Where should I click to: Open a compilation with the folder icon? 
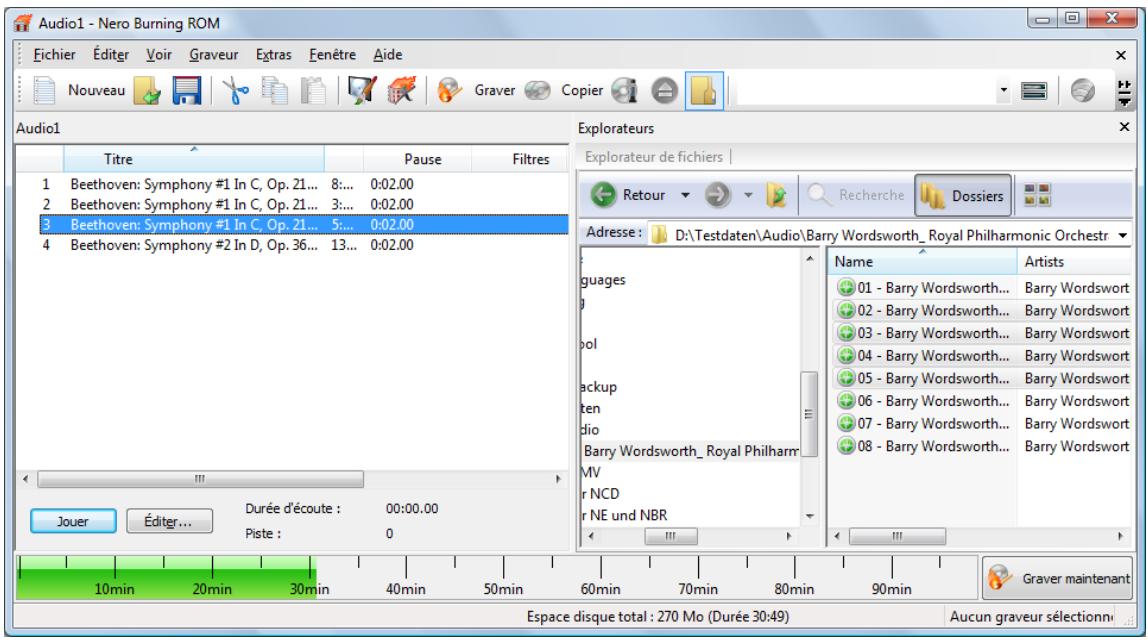[x=147, y=91]
